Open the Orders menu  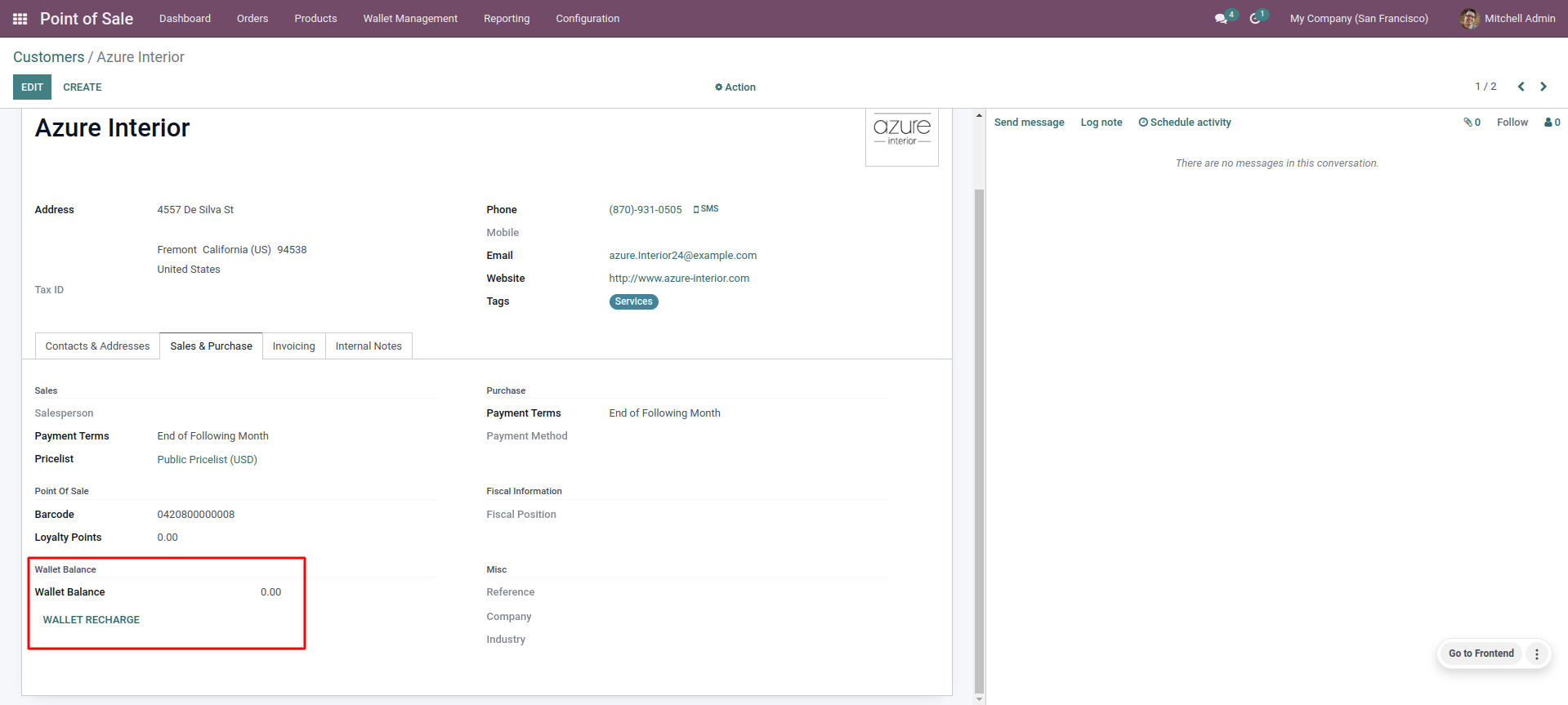(252, 19)
